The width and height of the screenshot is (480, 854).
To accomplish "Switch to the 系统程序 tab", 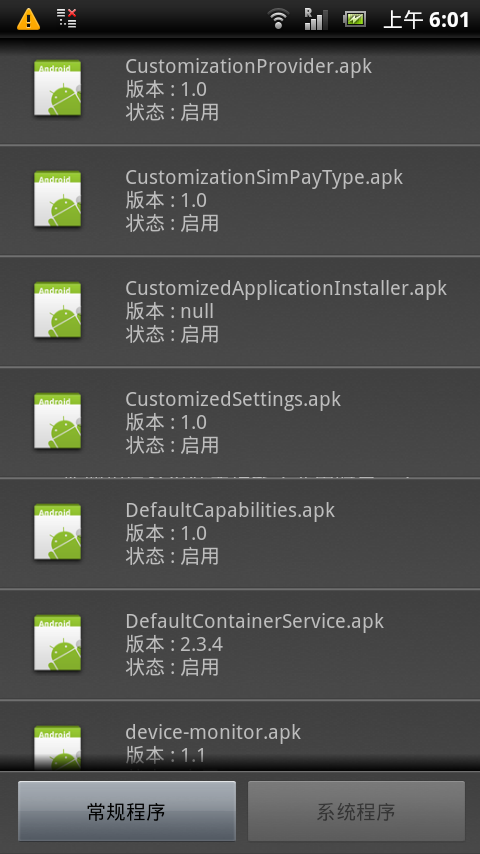I will (x=356, y=812).
